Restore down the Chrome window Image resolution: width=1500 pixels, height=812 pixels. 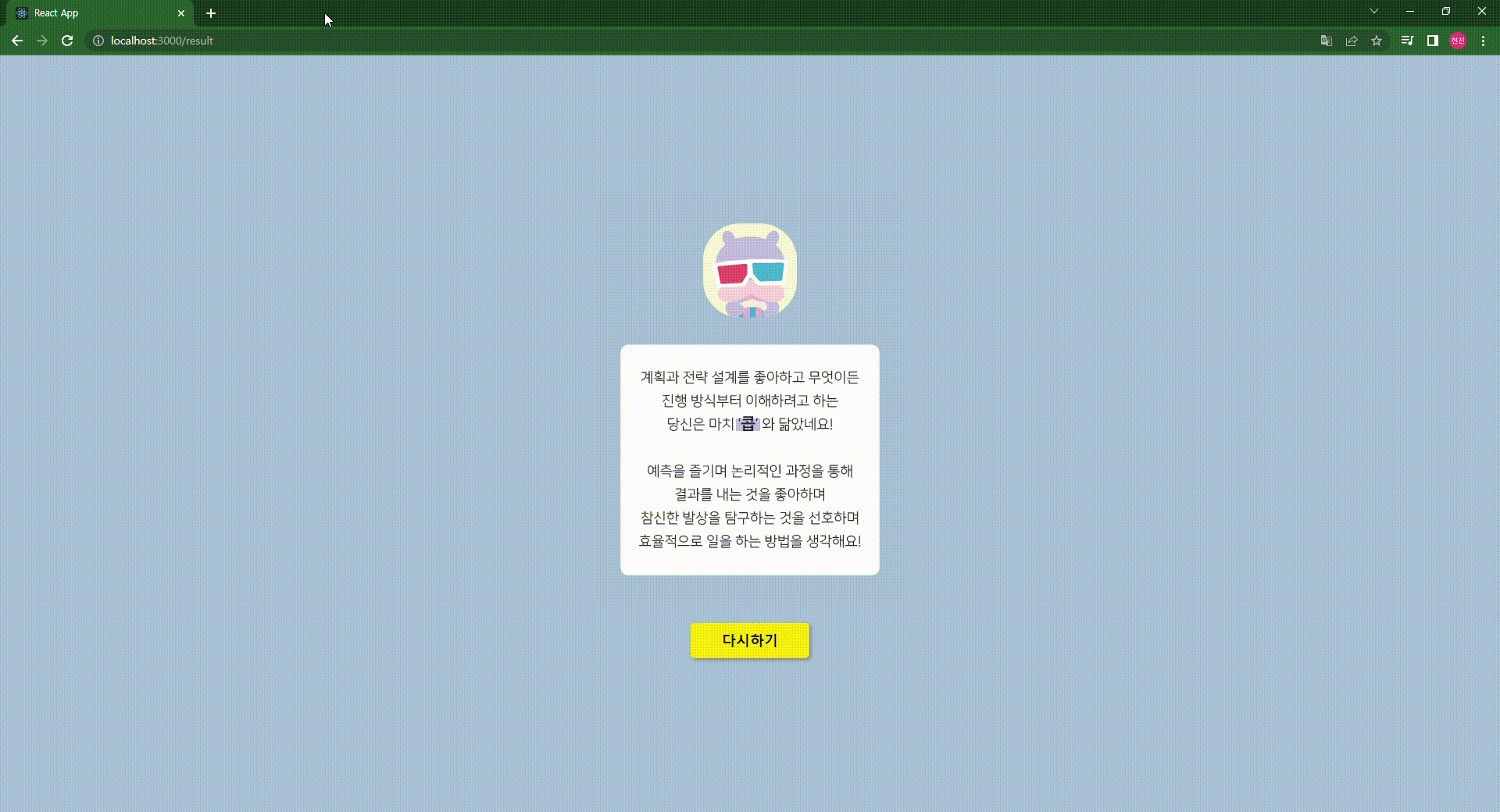click(x=1446, y=12)
